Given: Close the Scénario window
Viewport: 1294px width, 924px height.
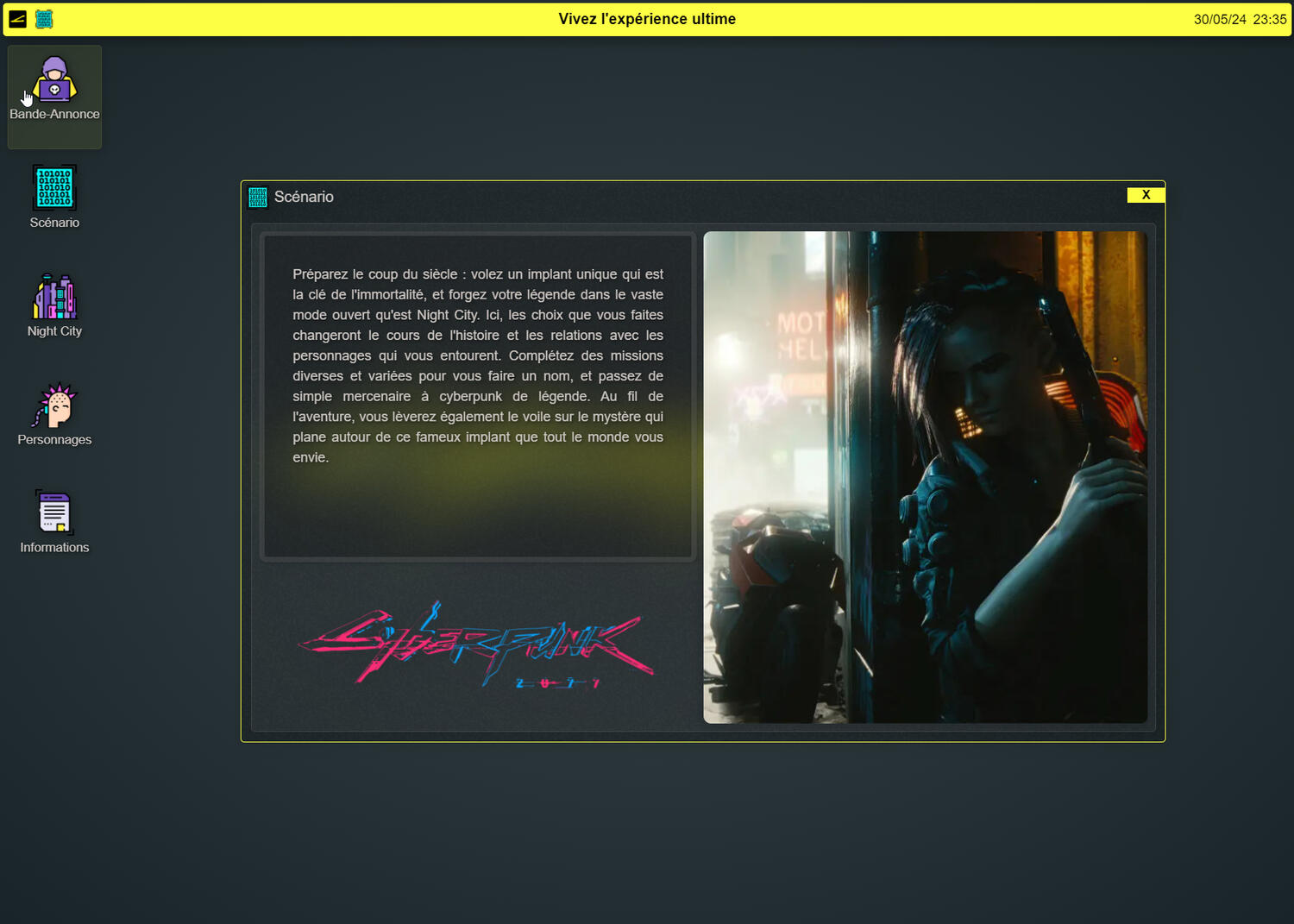Looking at the screenshot, I should coord(1146,195).
